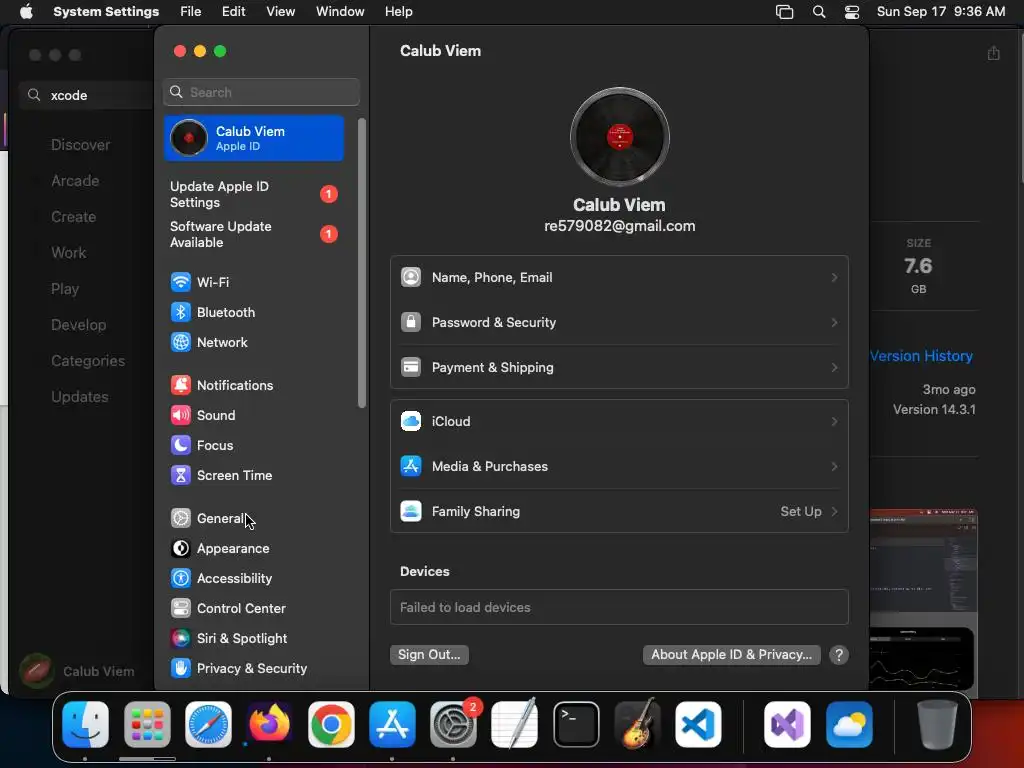
Task: Click the share icon in App Store window
Action: (x=993, y=53)
